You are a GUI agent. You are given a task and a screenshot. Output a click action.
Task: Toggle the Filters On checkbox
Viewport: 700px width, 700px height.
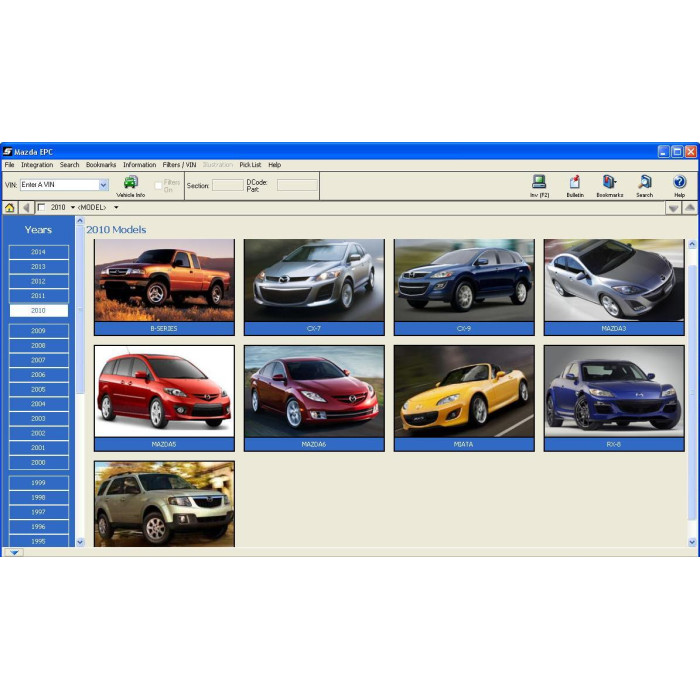pyautogui.click(x=158, y=185)
